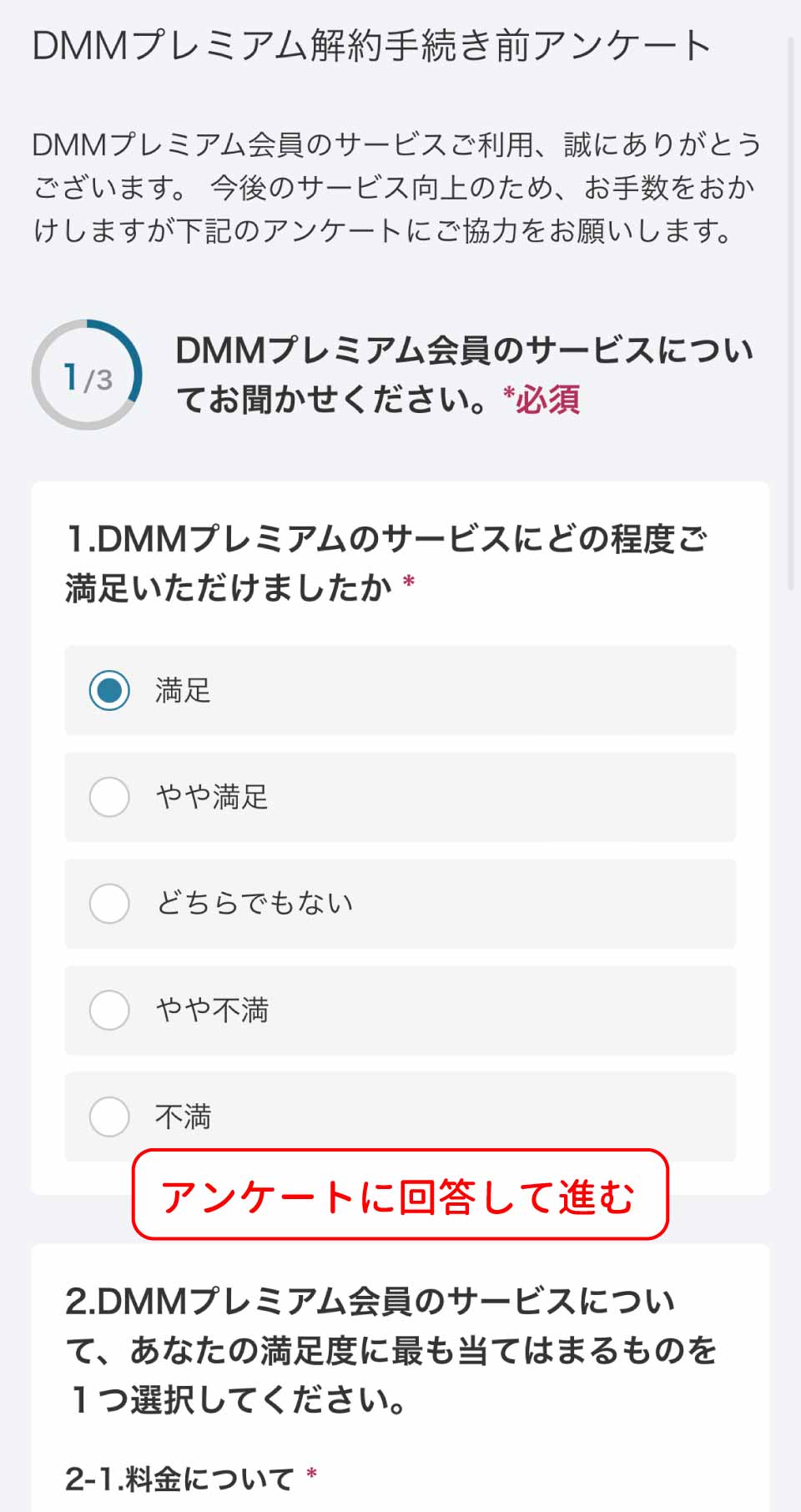This screenshot has width=801, height=1512.
Task: Pick the やや不満 radio button
Action: click(109, 1010)
